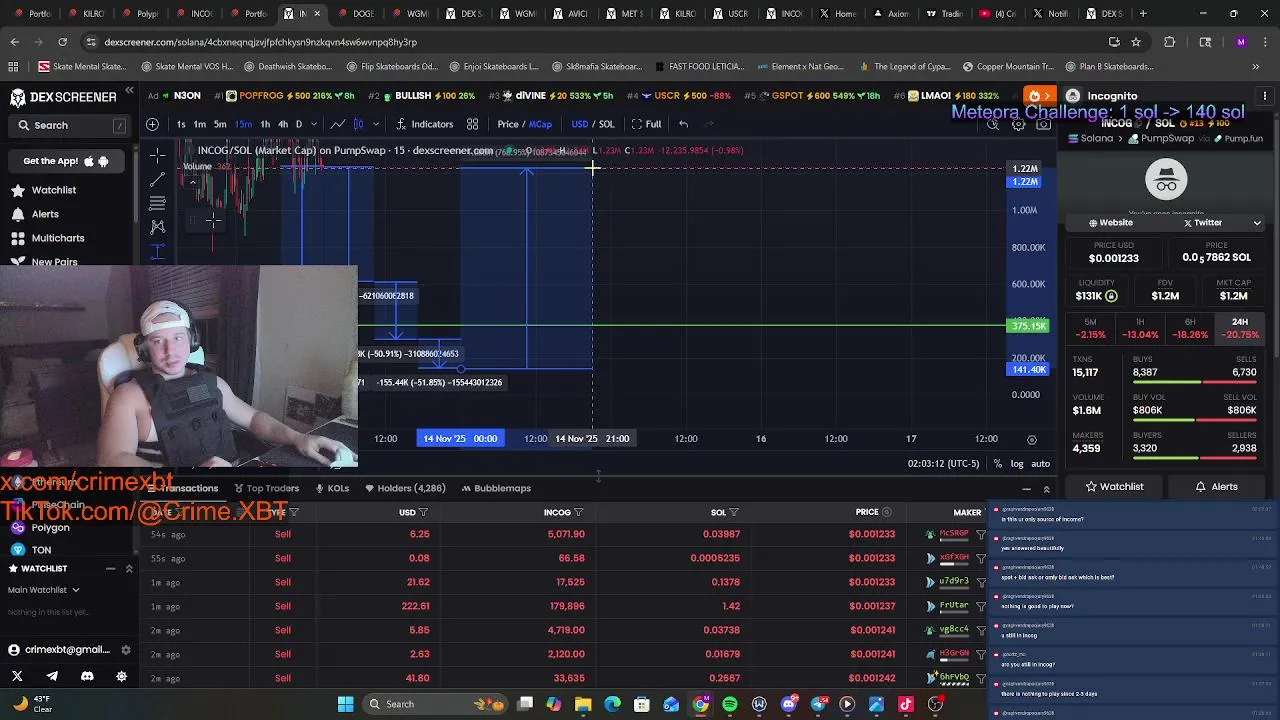The image size is (1280, 720).
Task: Open Spotify from the taskbar
Action: (730, 704)
